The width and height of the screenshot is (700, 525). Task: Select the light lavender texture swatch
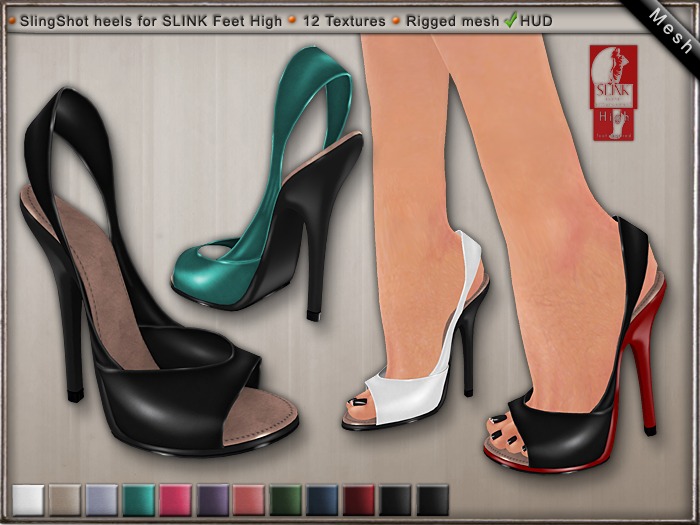[x=102, y=500]
